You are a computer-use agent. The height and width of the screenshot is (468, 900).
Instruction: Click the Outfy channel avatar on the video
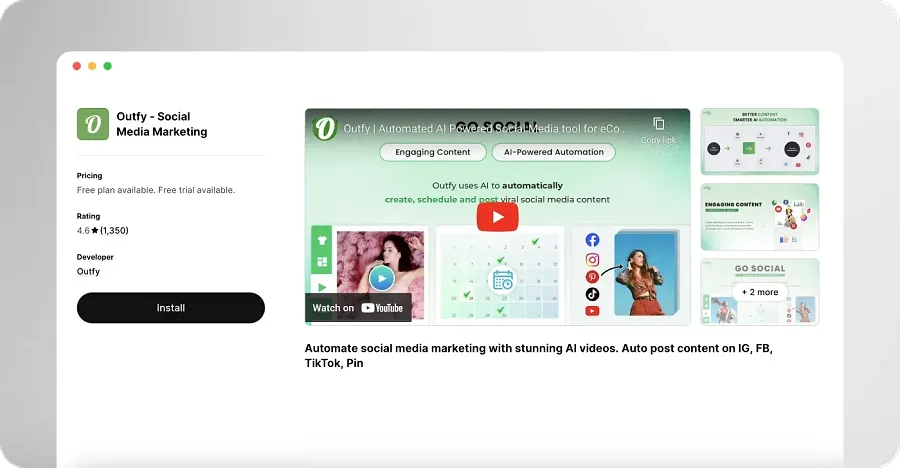point(324,128)
